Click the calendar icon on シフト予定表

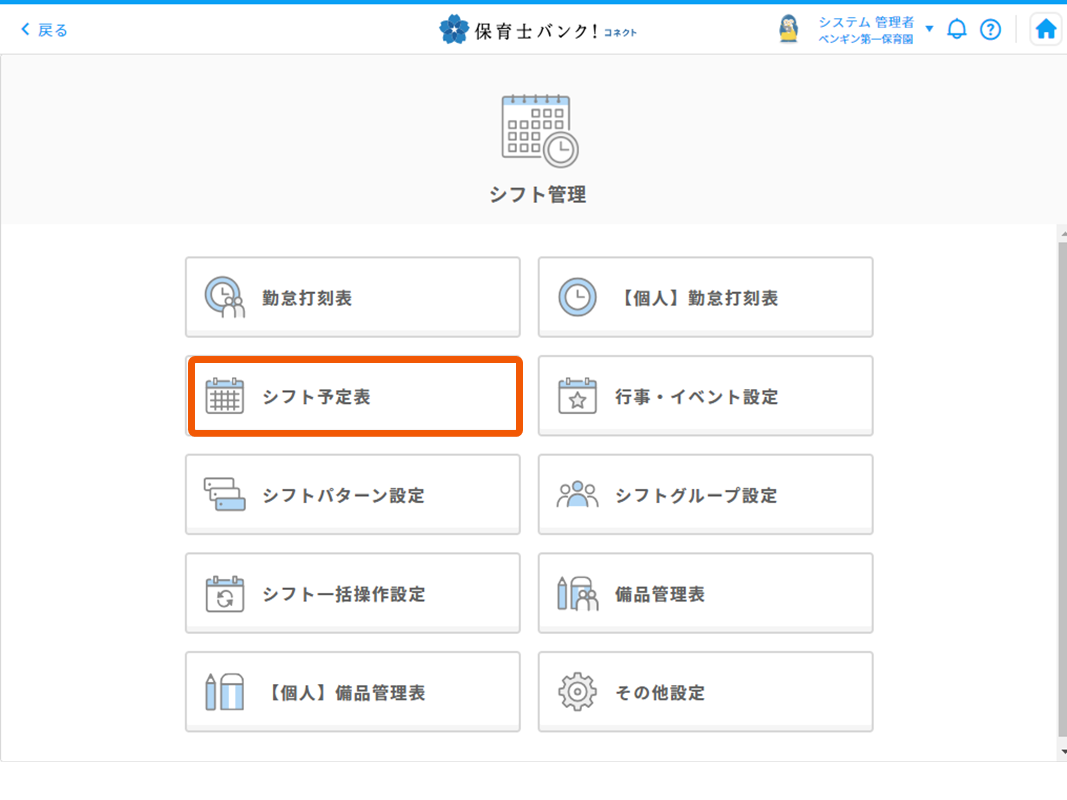point(222,395)
